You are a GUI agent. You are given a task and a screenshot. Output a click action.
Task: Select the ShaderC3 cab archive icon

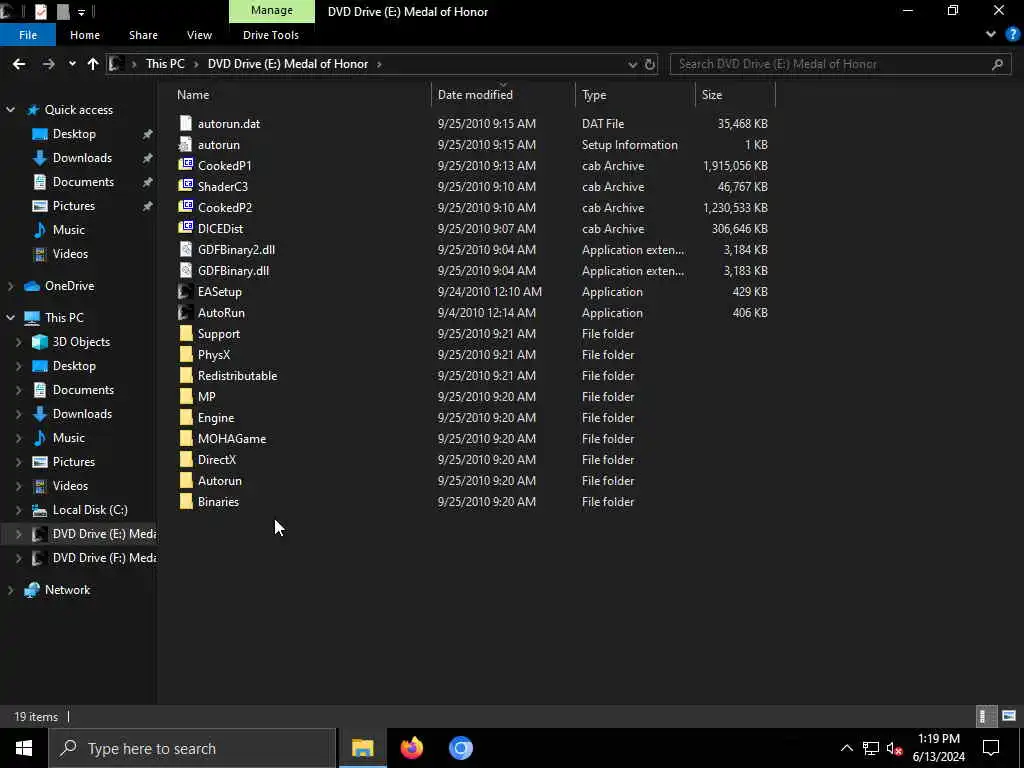click(x=186, y=186)
